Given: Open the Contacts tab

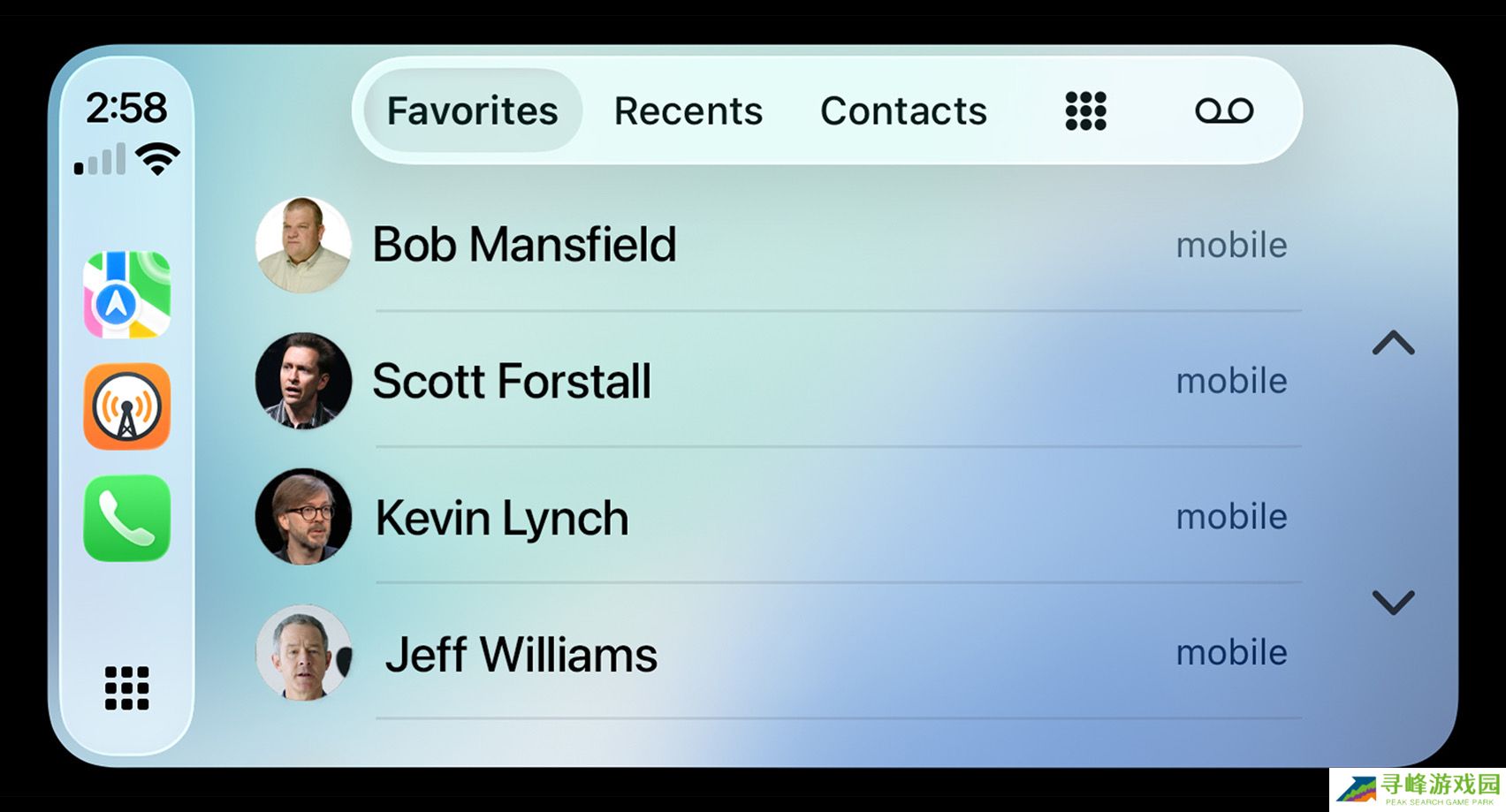Looking at the screenshot, I should point(903,111).
